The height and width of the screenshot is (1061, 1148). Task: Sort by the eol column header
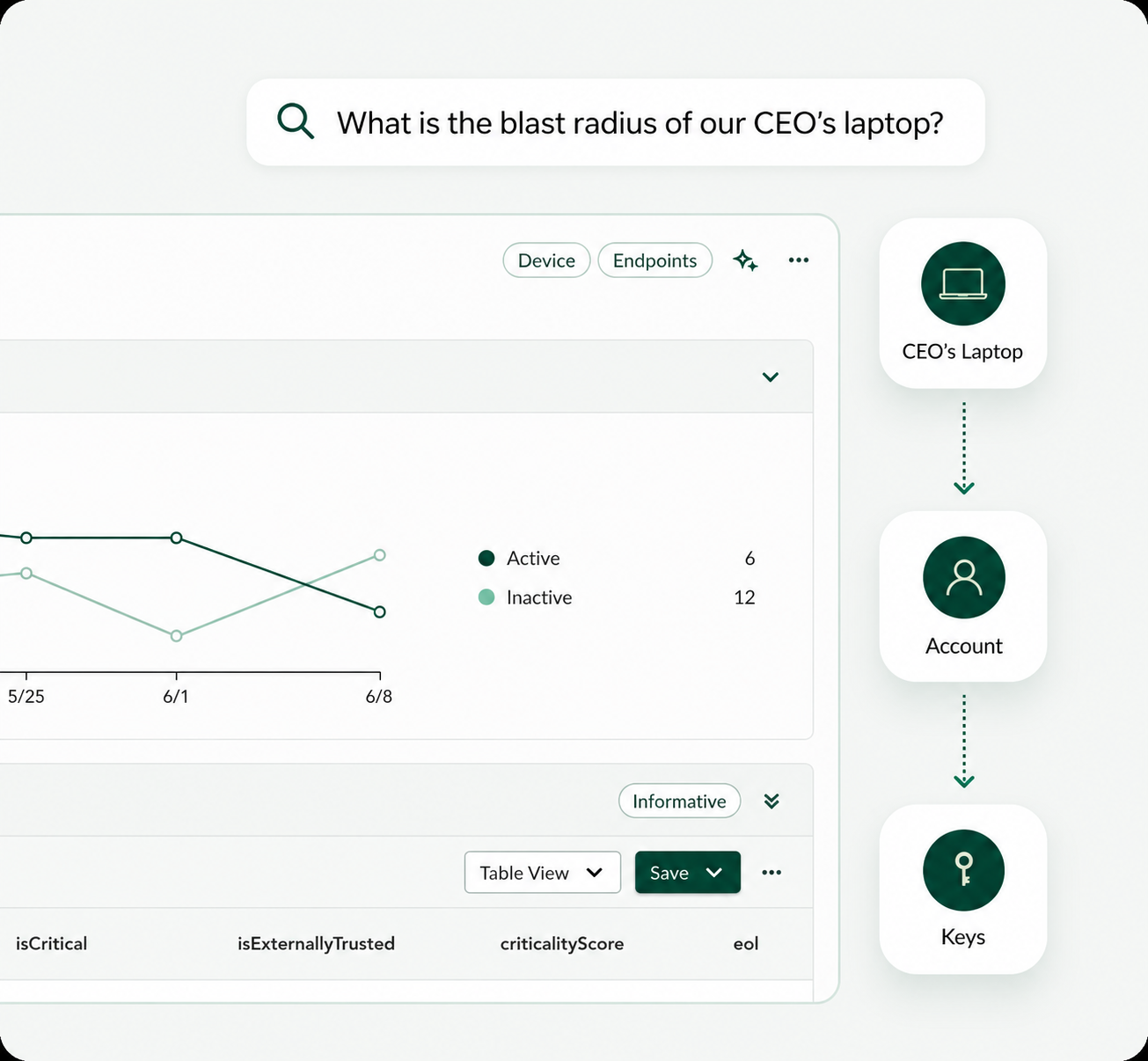(x=746, y=944)
